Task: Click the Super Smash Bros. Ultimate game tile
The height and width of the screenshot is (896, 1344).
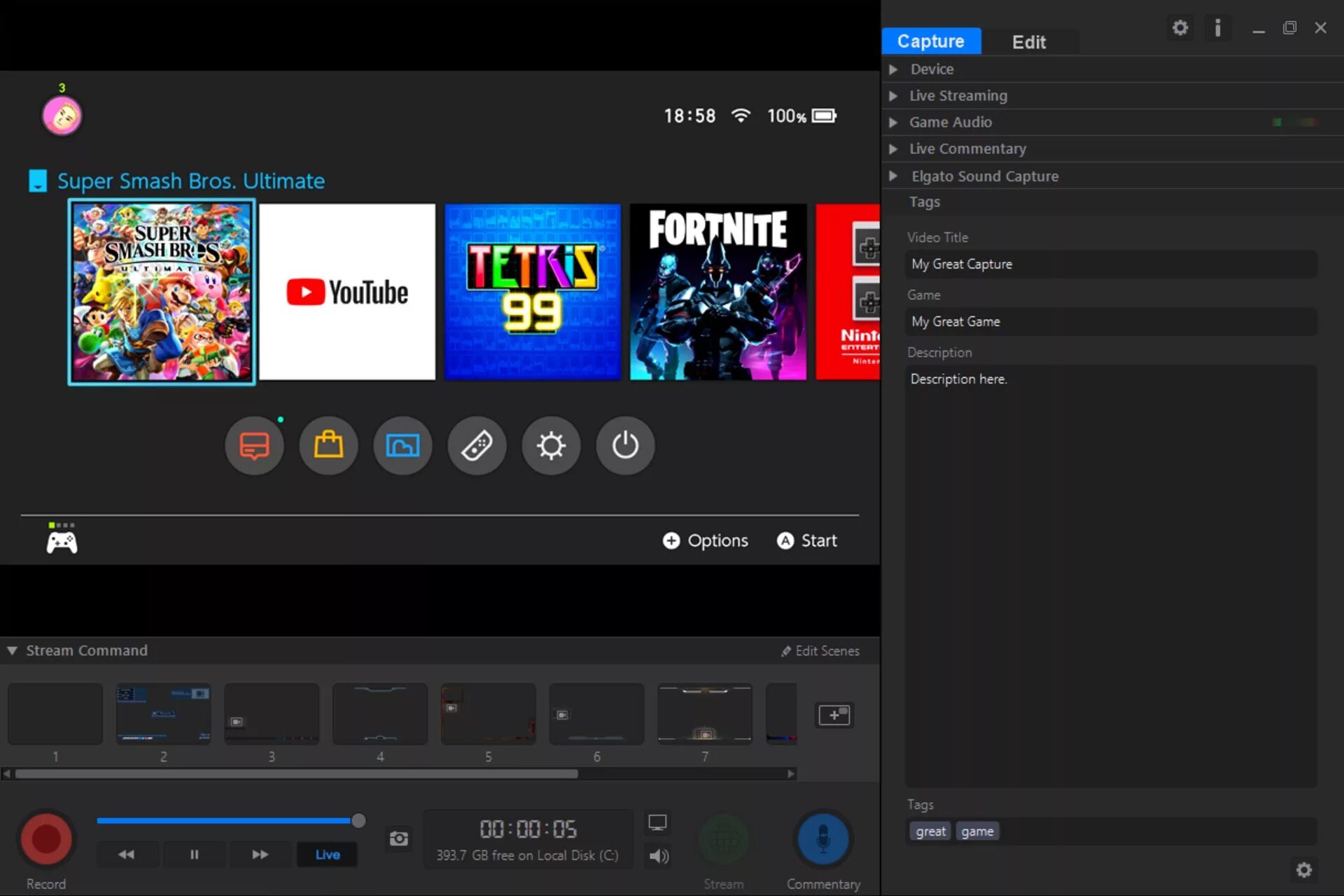Action: pos(162,292)
